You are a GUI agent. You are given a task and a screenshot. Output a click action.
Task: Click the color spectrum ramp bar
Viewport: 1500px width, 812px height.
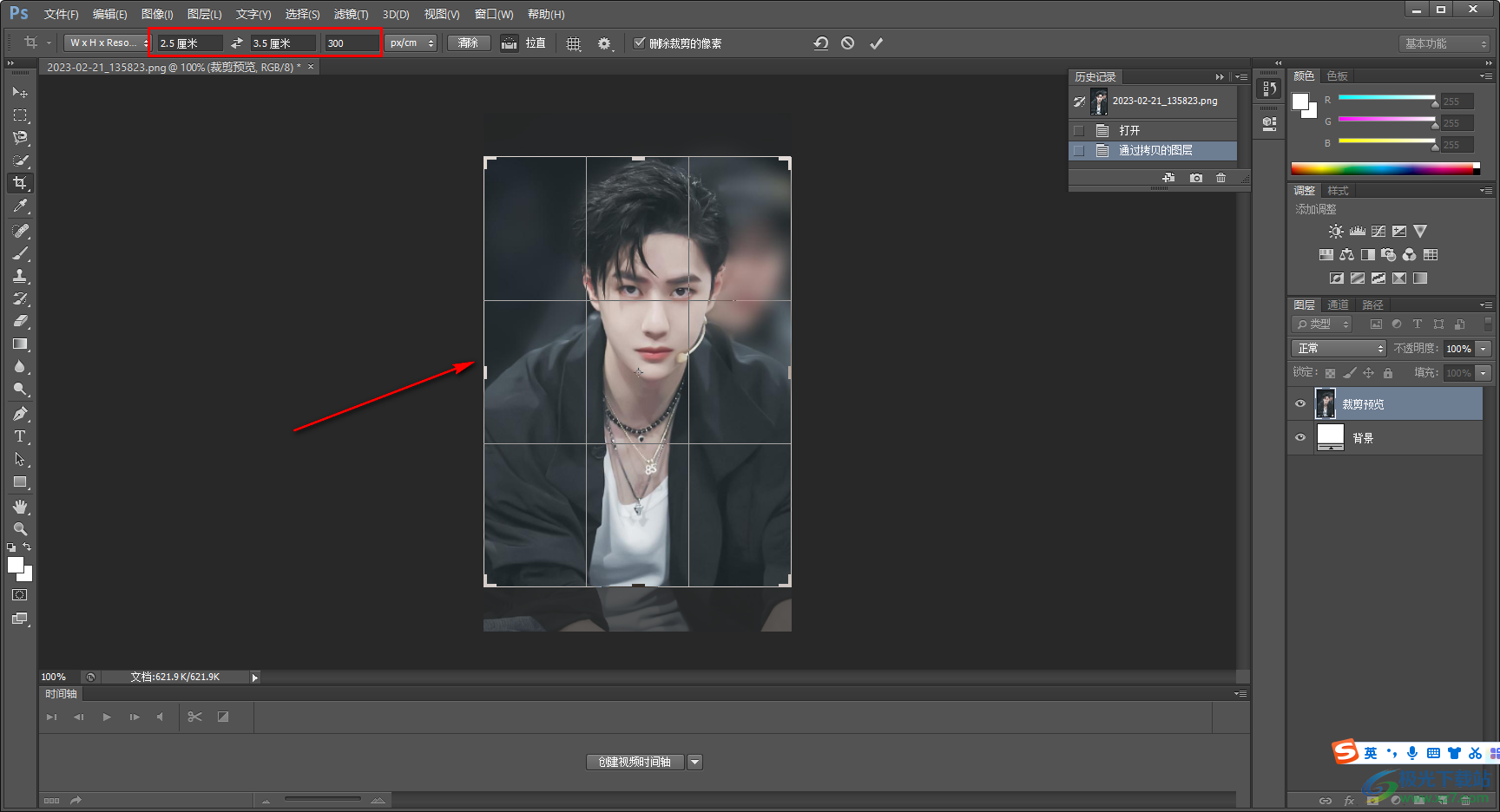(1384, 169)
